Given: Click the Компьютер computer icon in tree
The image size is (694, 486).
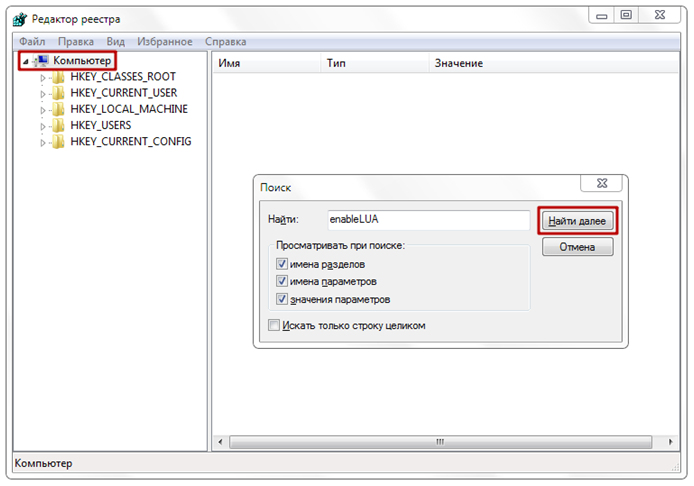Looking at the screenshot, I should coord(41,61).
